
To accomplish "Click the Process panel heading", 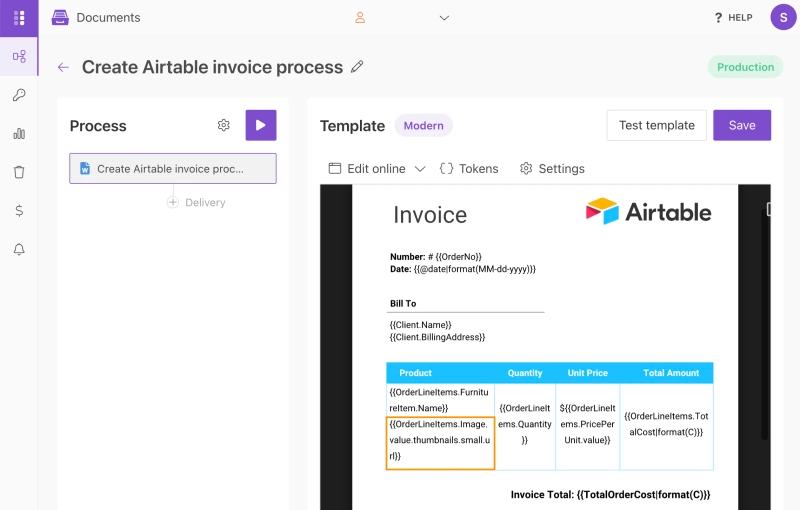I will coord(98,126).
